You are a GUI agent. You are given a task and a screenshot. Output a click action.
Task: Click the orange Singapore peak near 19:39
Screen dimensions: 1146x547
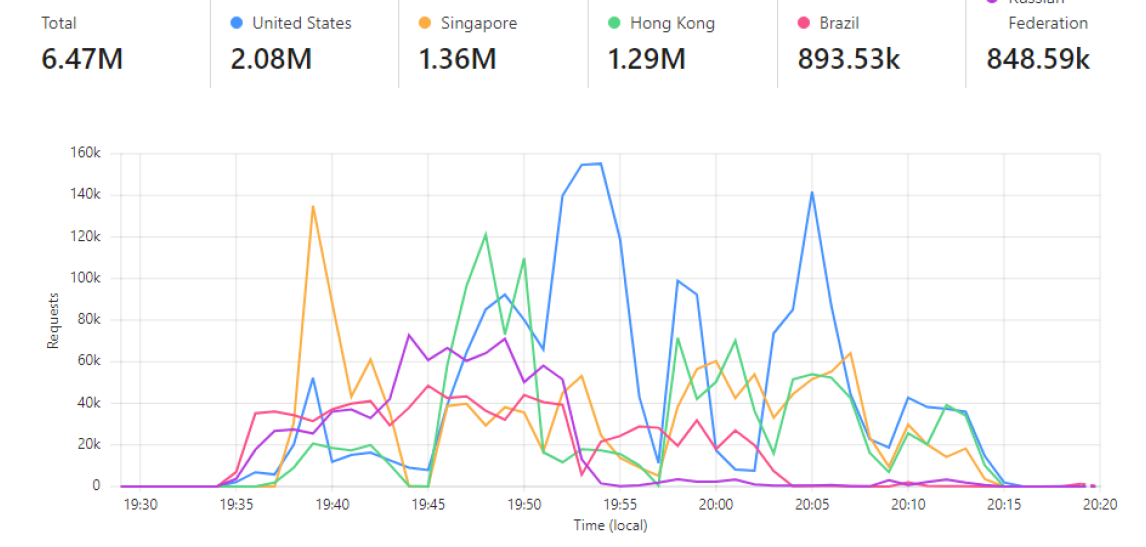point(313,207)
